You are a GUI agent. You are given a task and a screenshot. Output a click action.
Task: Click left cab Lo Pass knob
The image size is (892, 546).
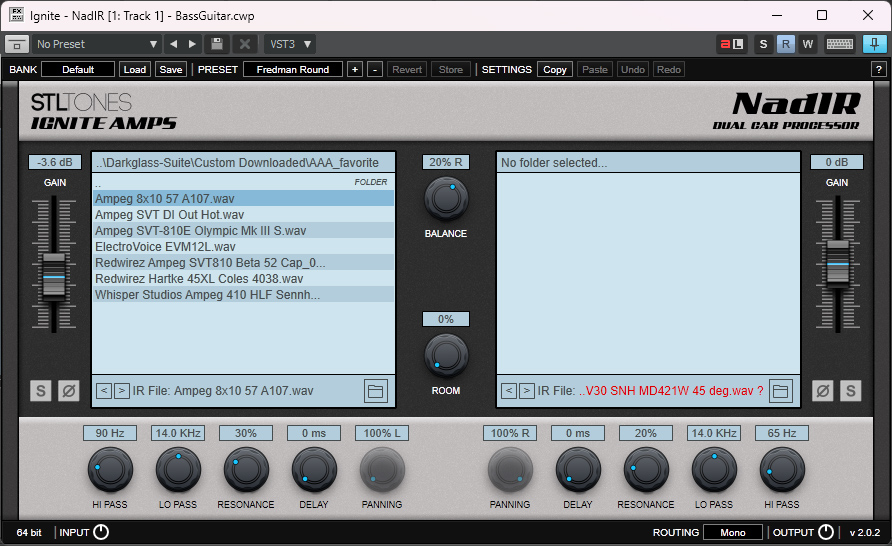coord(178,470)
